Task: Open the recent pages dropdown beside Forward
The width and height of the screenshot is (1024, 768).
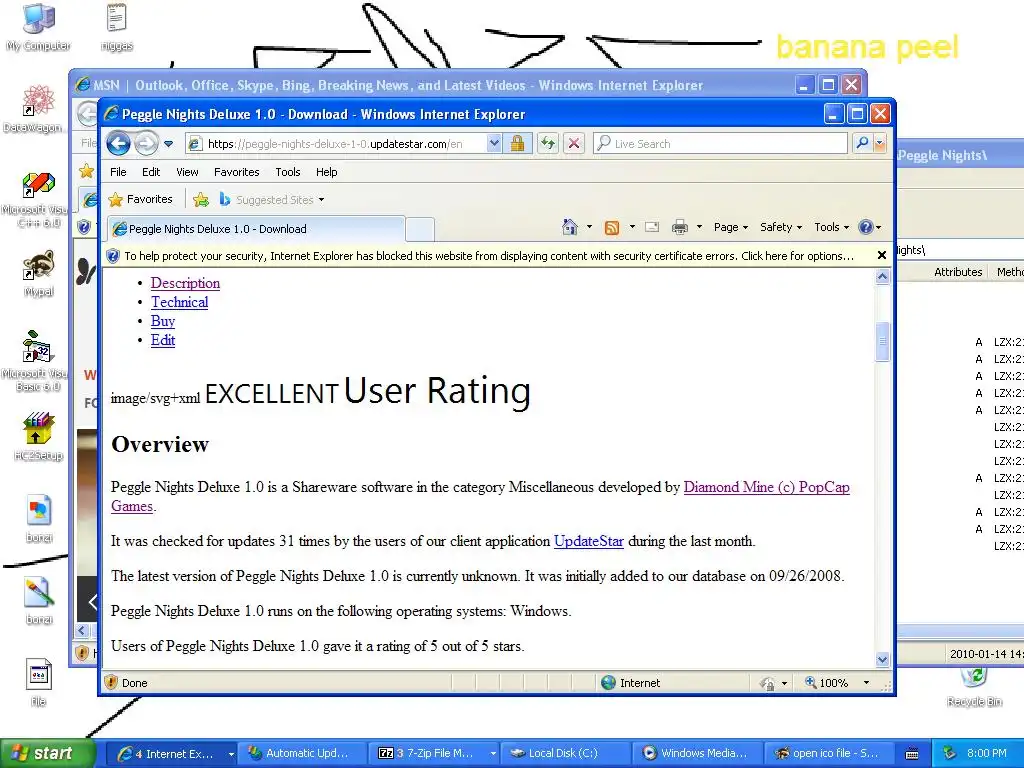Action: pyautogui.click(x=168, y=144)
